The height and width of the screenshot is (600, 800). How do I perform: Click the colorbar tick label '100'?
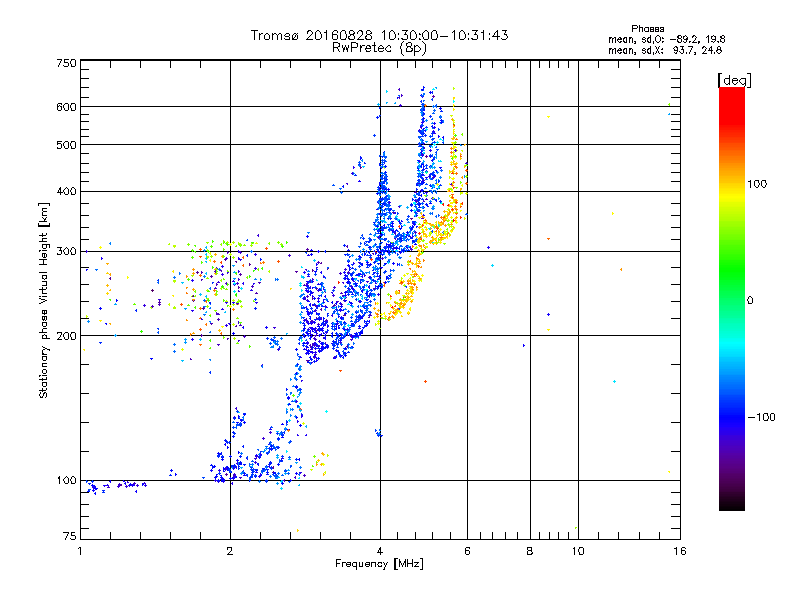[x=757, y=184]
